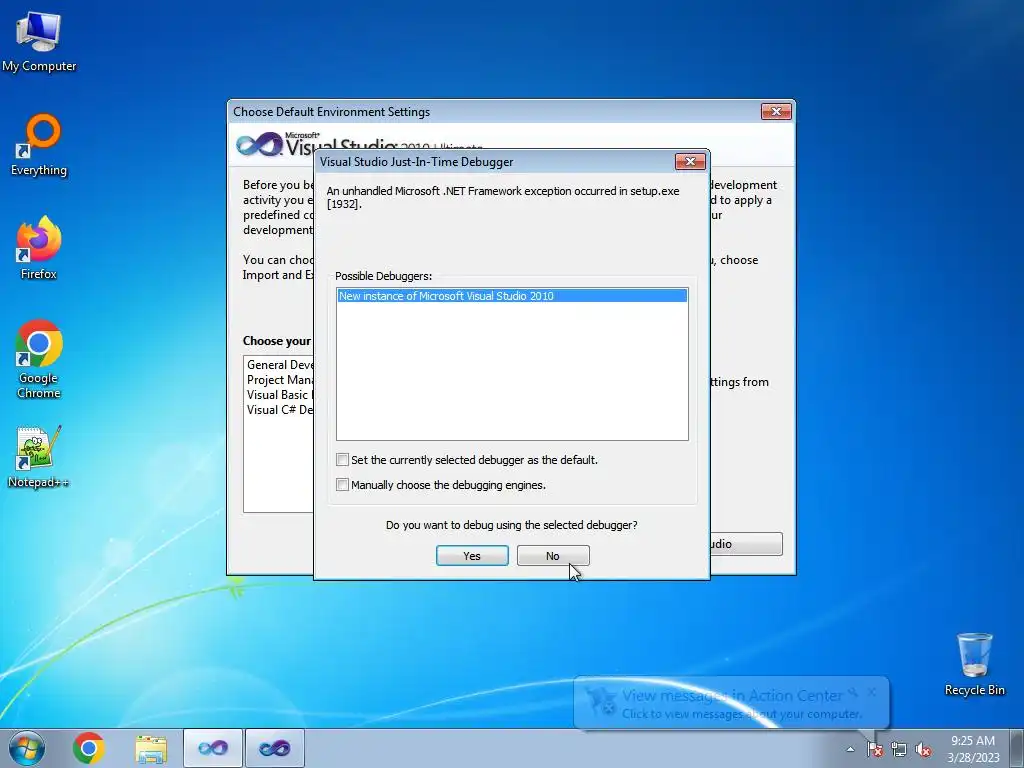Open the Recycle Bin
1024x768 pixels.
974,664
